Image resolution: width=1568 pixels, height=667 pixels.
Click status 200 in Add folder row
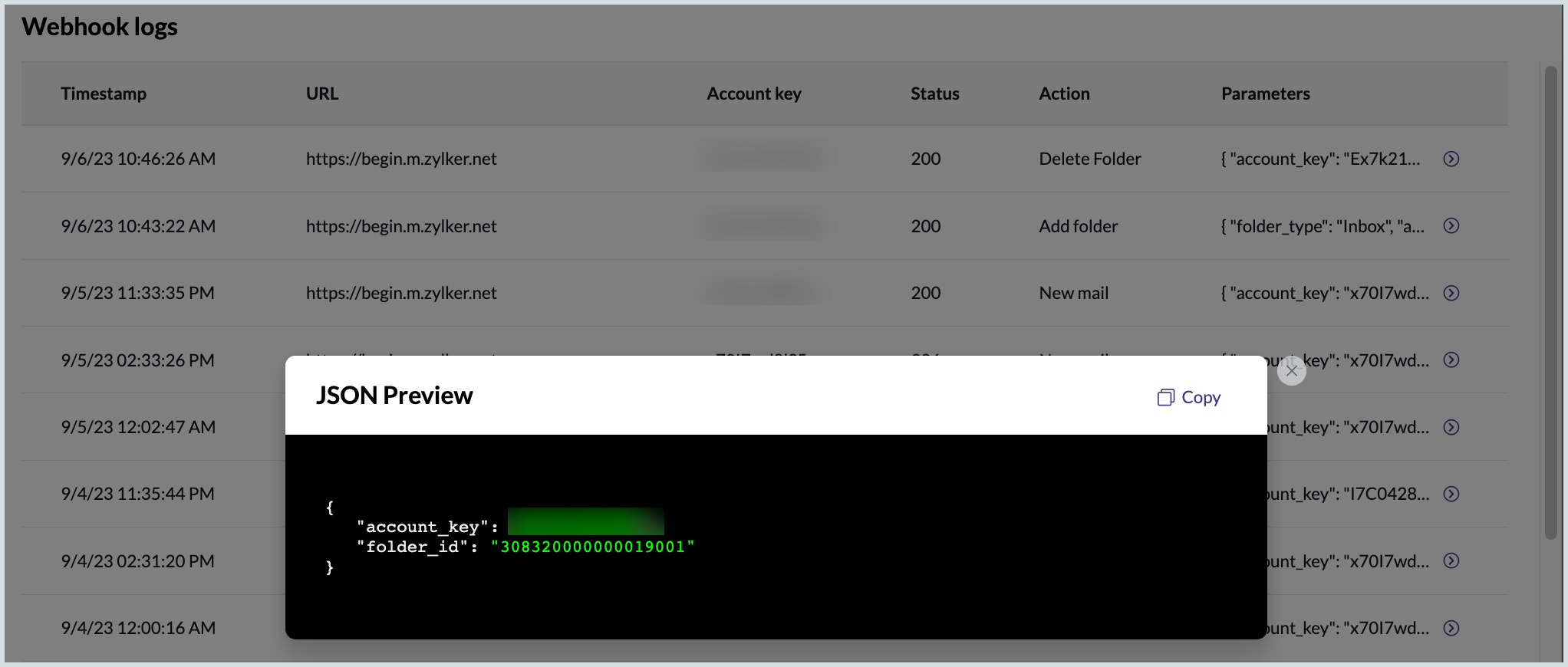click(926, 226)
